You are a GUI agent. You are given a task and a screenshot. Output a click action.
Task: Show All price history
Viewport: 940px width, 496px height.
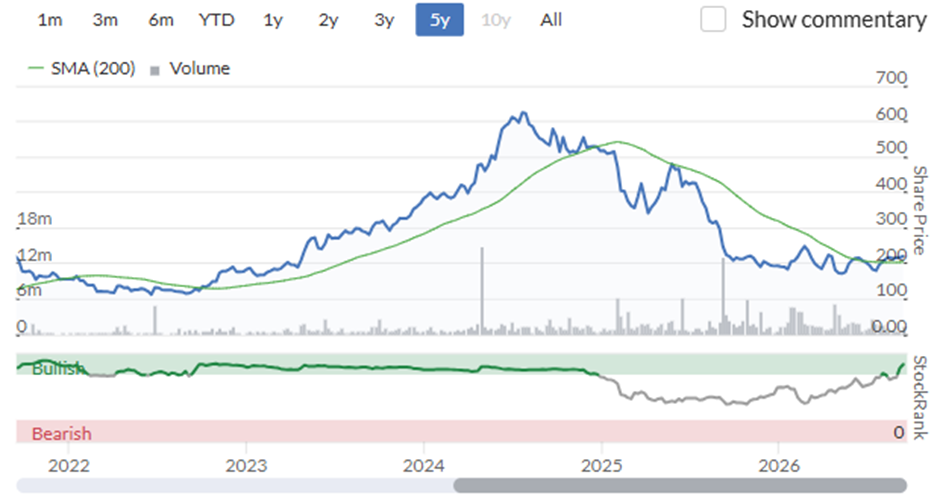551,20
